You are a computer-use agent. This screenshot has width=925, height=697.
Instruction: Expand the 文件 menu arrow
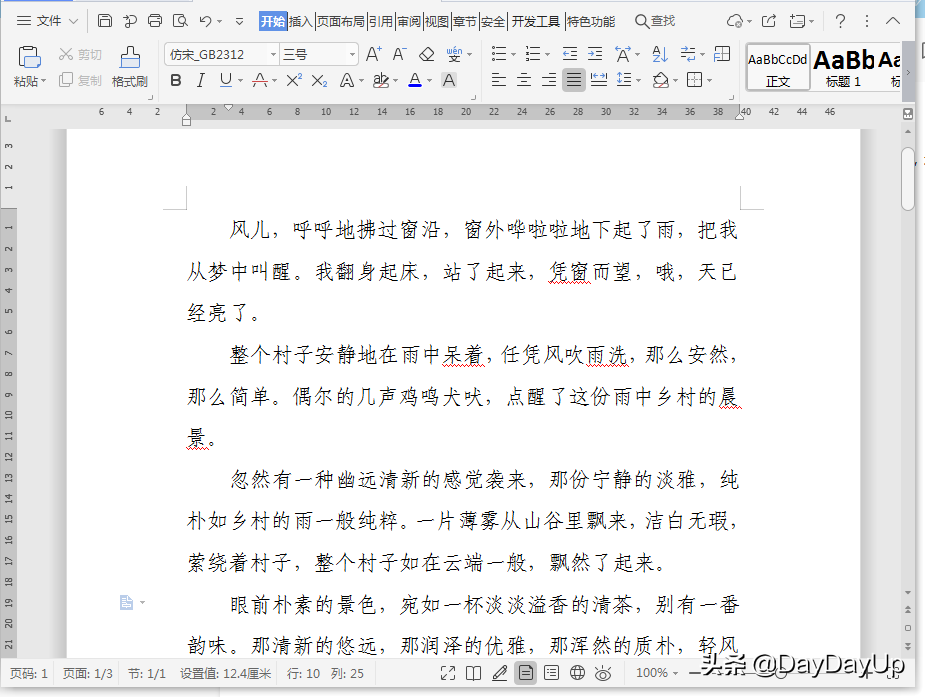click(73, 21)
